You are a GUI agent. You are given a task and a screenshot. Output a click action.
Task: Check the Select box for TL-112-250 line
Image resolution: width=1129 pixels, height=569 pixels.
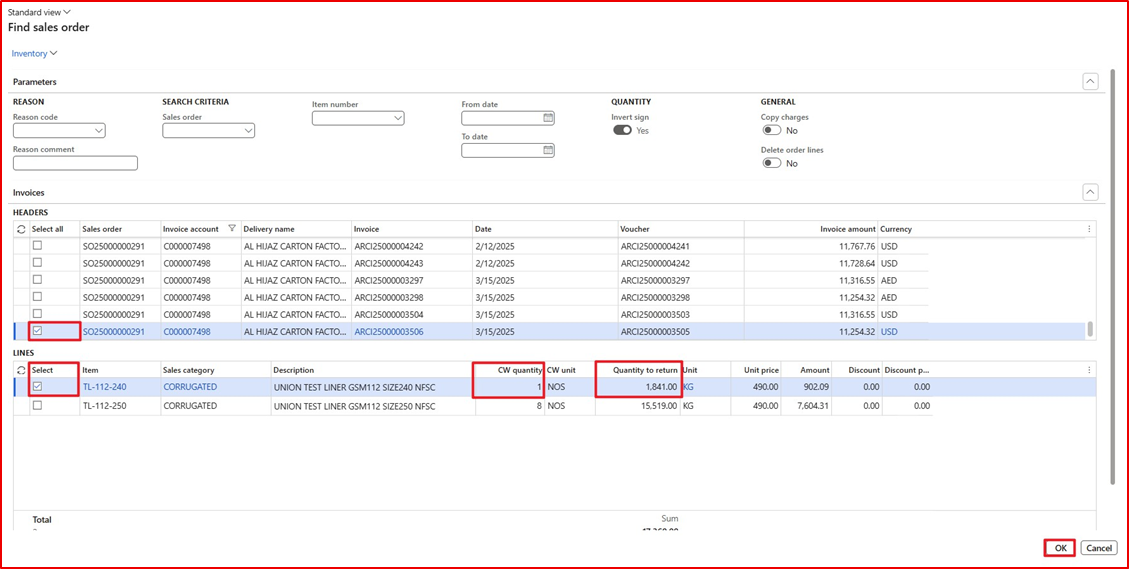click(x=37, y=406)
